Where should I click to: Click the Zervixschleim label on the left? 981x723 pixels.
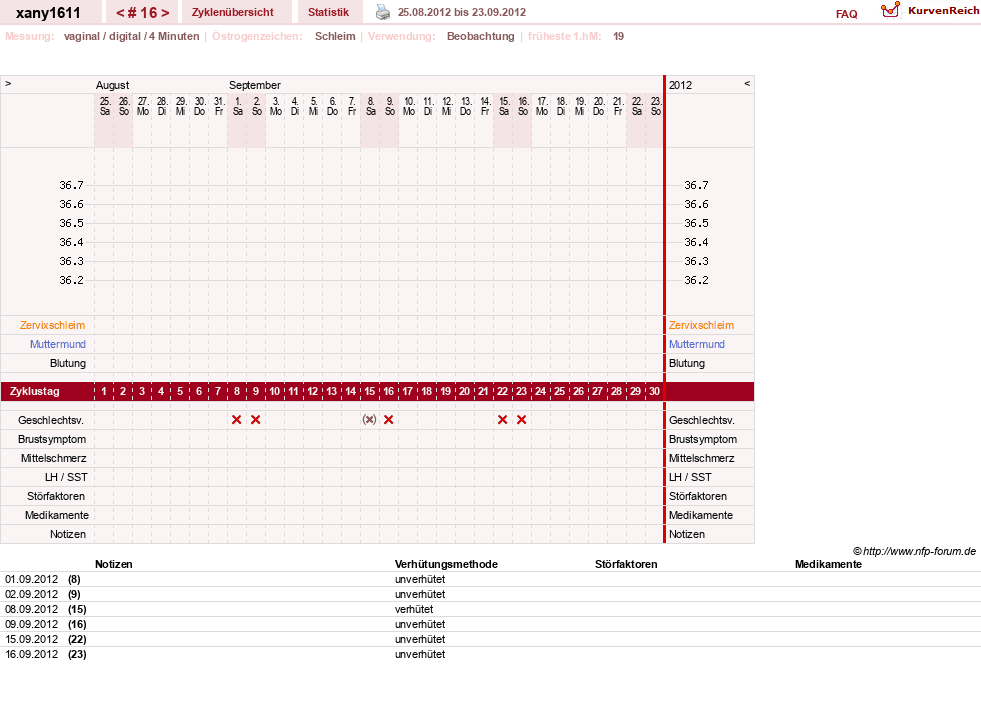pyautogui.click(x=53, y=325)
